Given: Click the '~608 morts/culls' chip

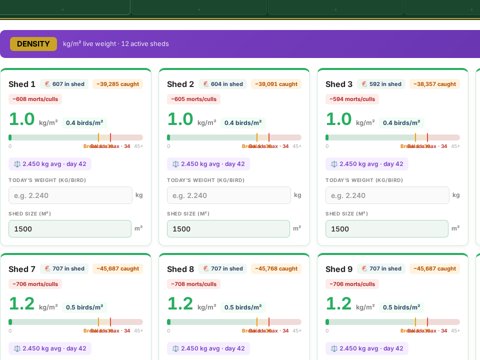Looking at the screenshot, I should 35,99.
